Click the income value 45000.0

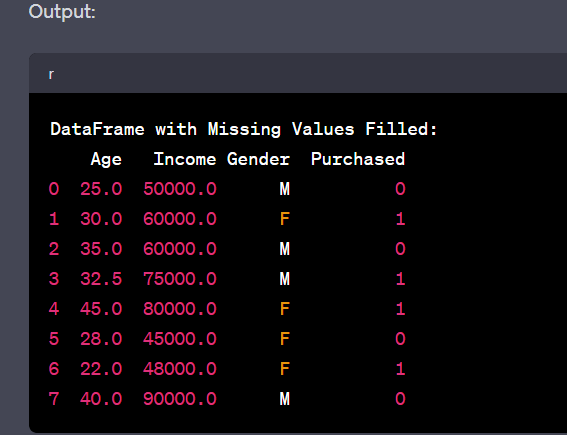pos(180,339)
